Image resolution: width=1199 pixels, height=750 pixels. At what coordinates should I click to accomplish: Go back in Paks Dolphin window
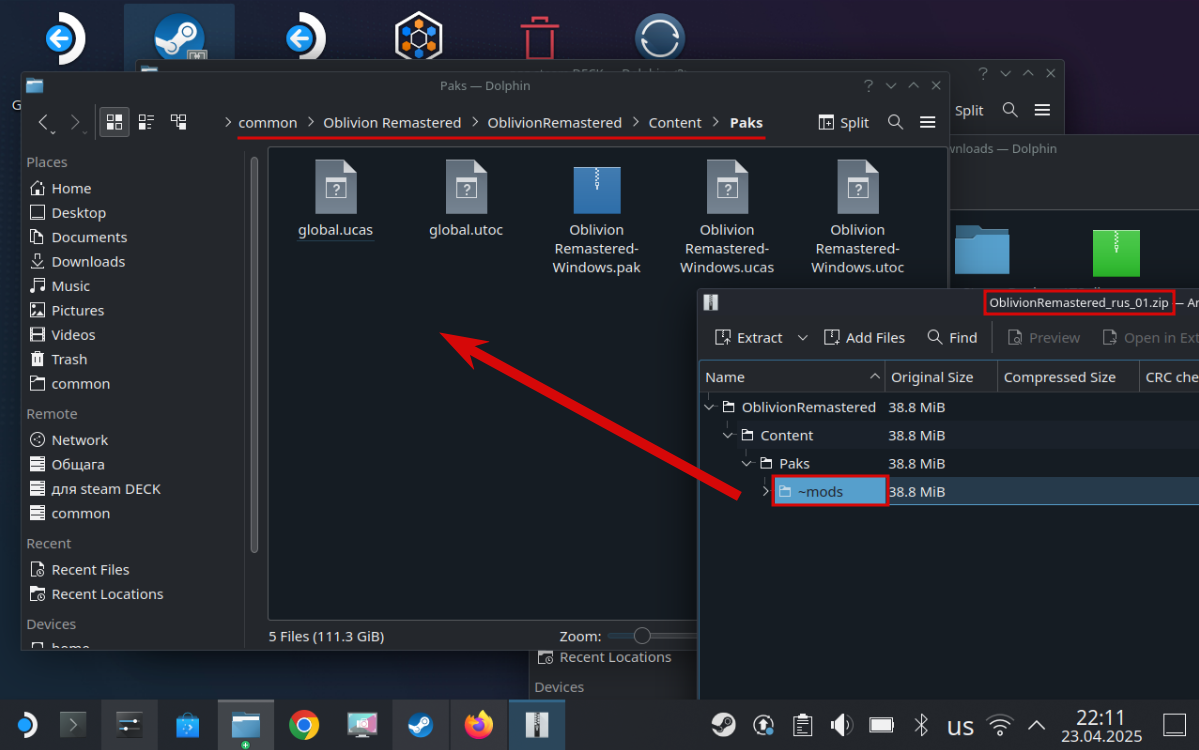tap(44, 122)
